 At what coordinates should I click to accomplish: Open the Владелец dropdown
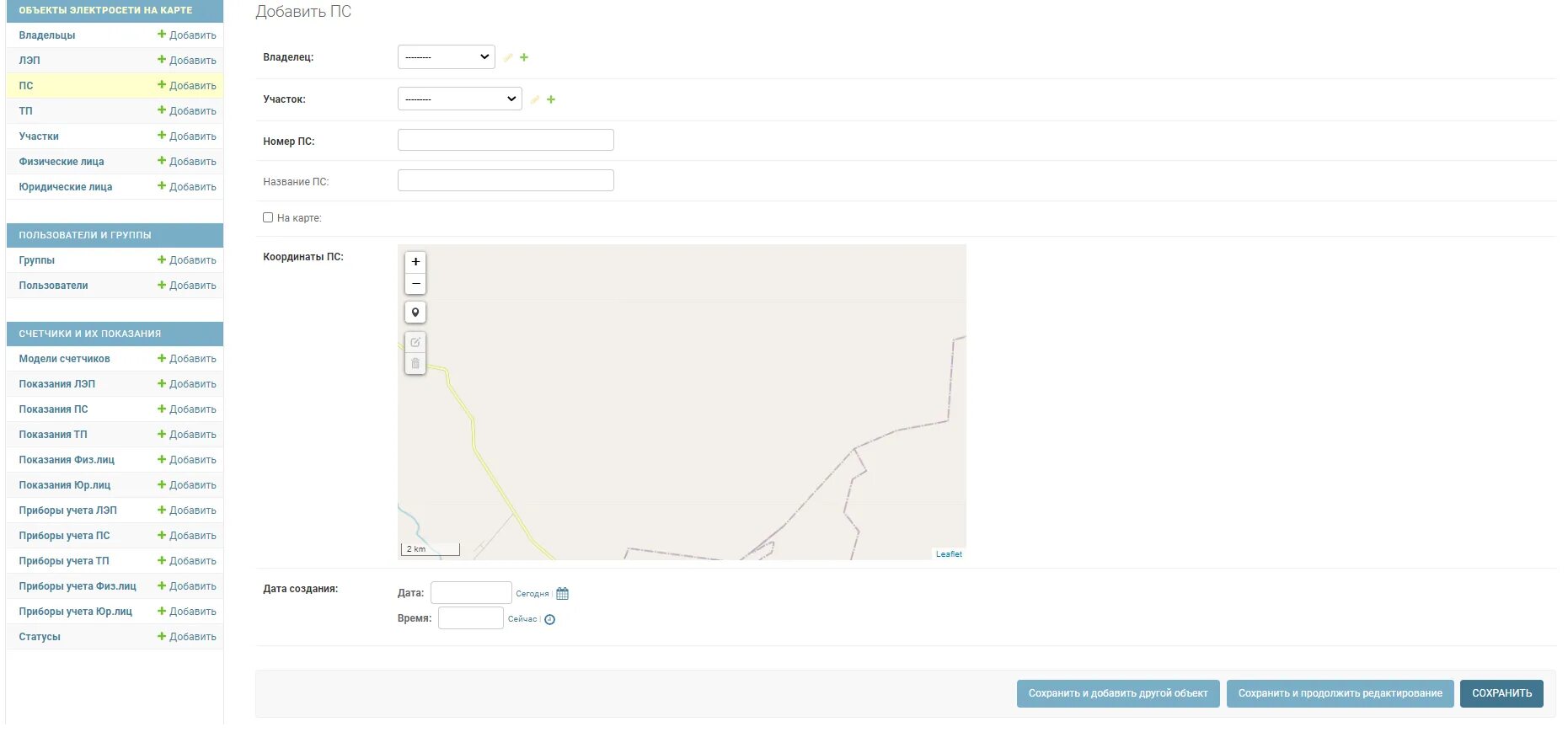[x=446, y=57]
